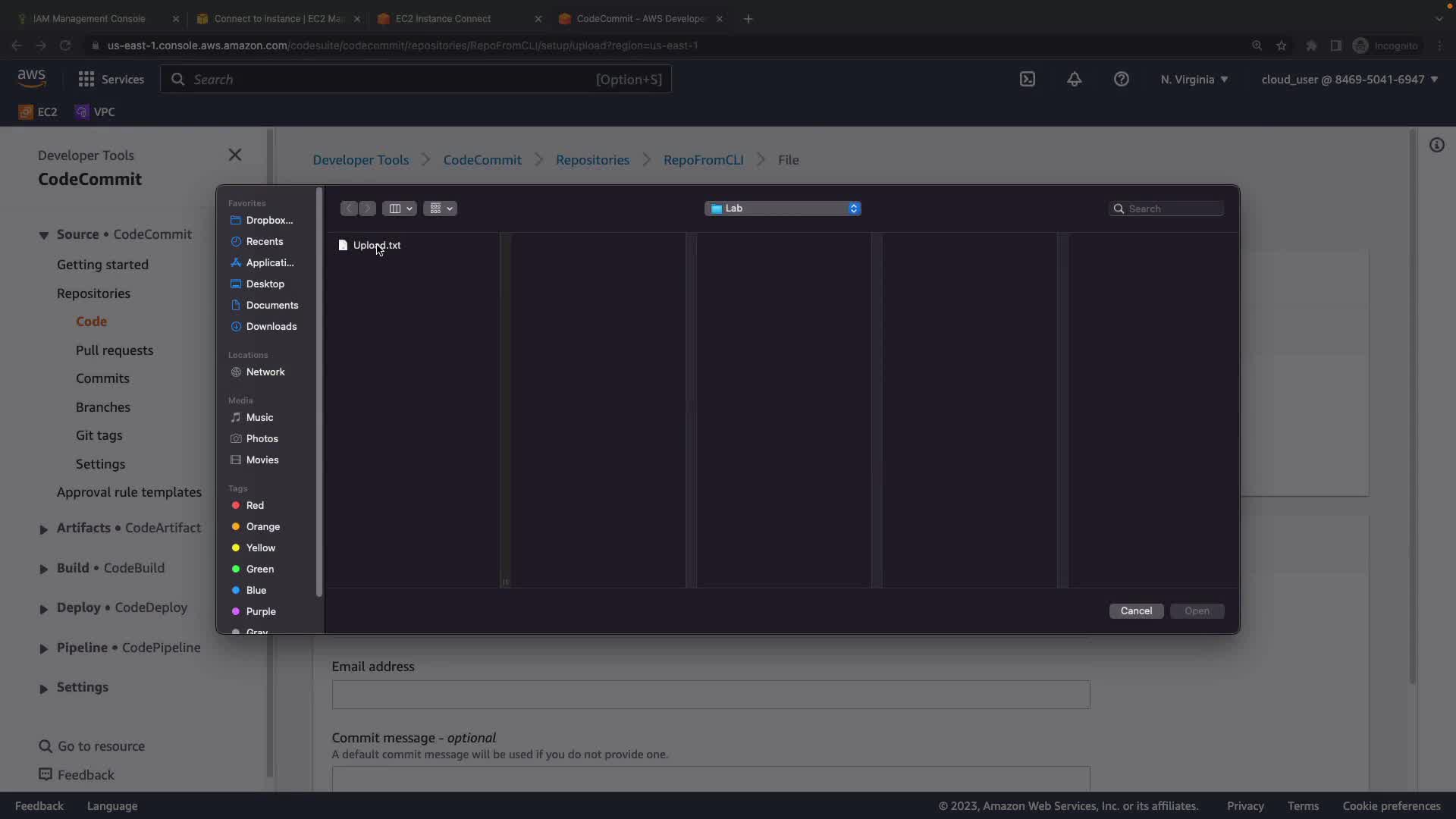Image resolution: width=1456 pixels, height=819 pixels.
Task: Switch to the IAM Management Console tab
Action: click(89, 18)
